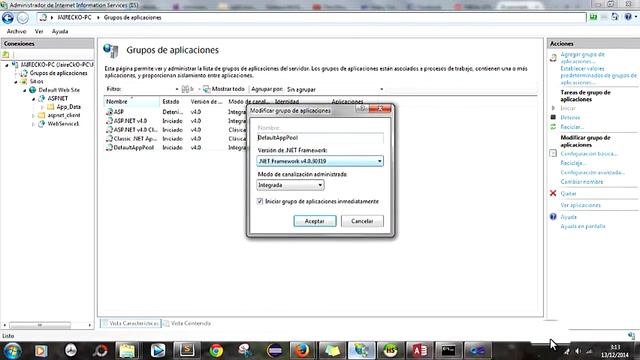Expand the aspnet_client tree node
The image size is (640, 360).
pos(33,116)
